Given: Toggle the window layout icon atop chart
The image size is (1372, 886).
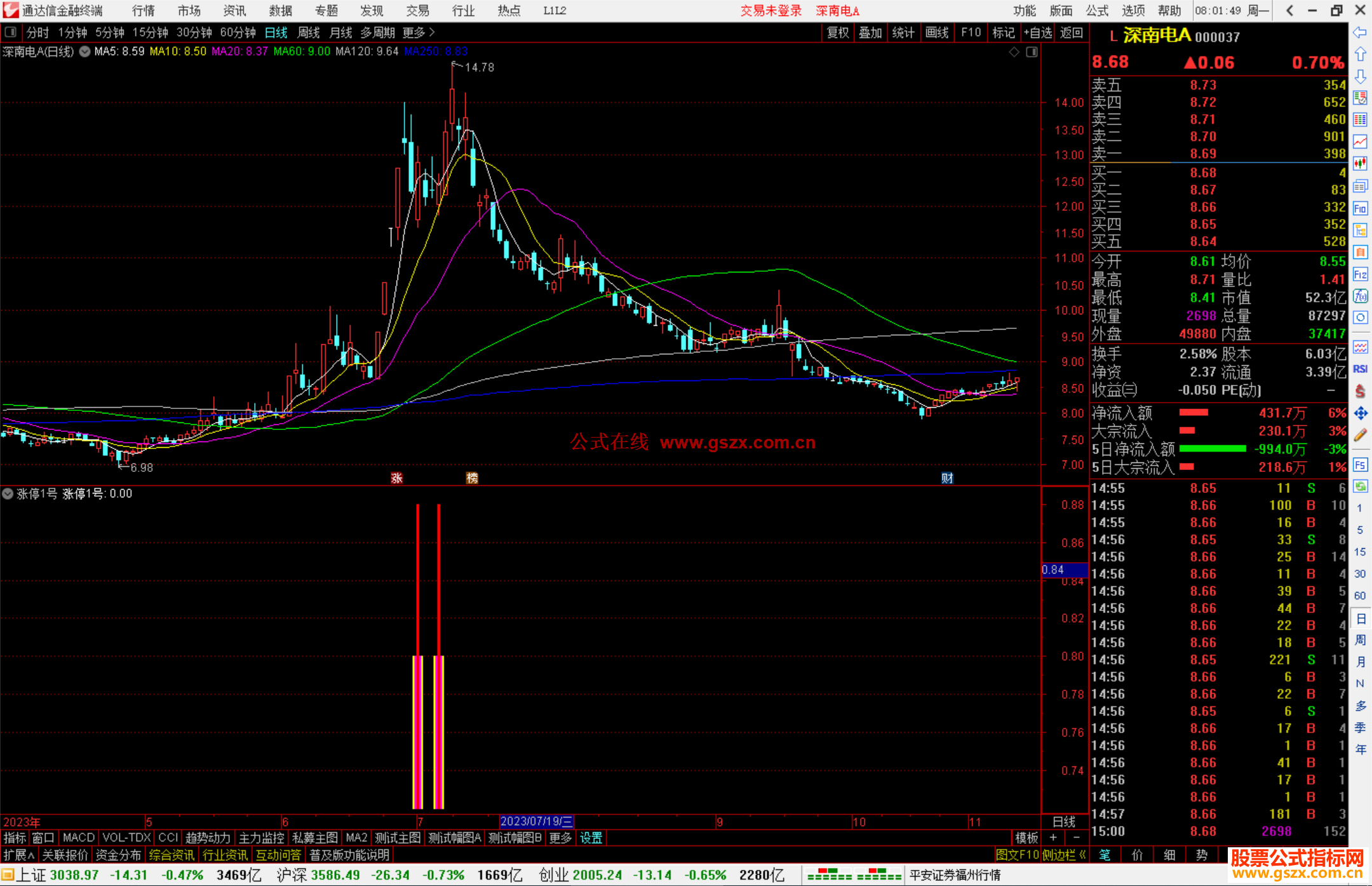Looking at the screenshot, I should click(1032, 52).
